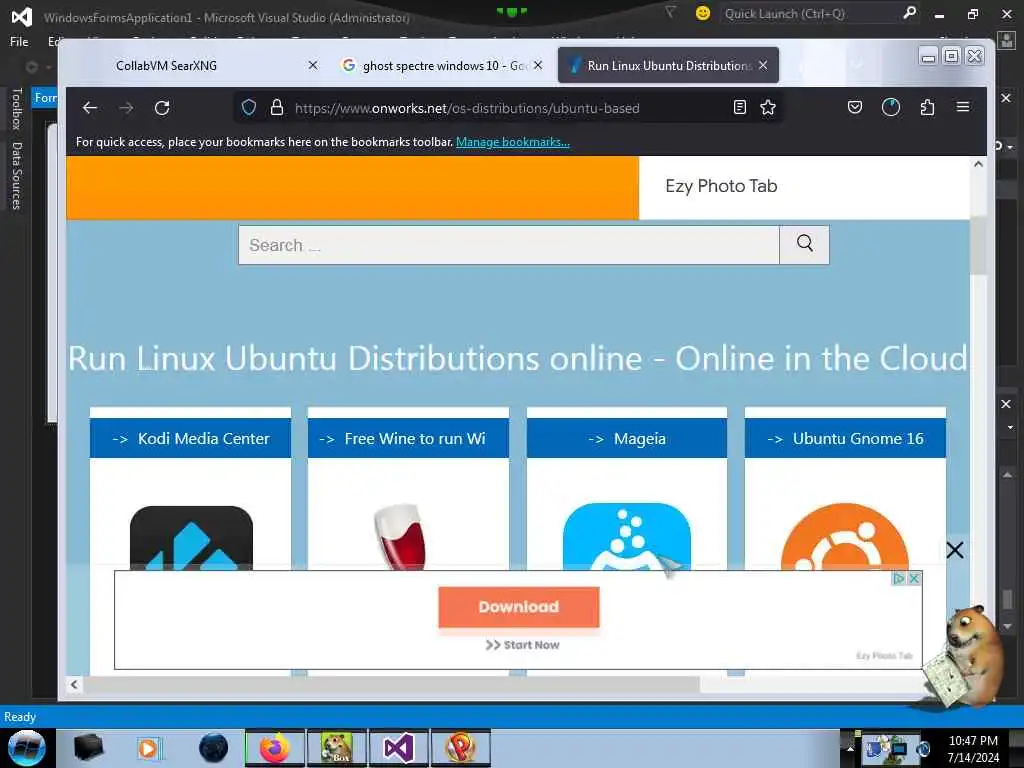The height and width of the screenshot is (768, 1024).
Task: View site security padlock info
Action: [x=277, y=108]
